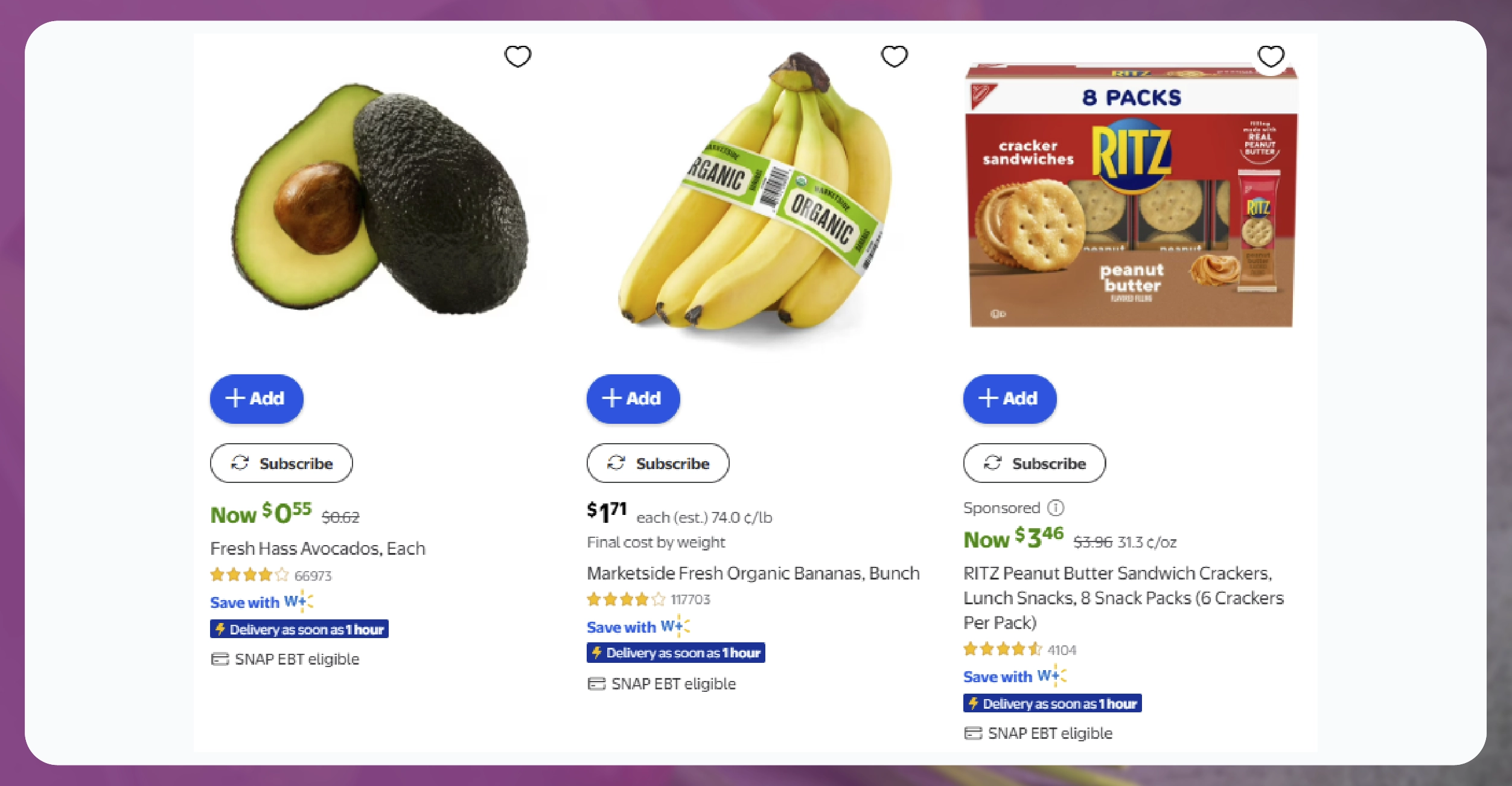This screenshot has width=1512, height=786.
Task: Click the lightning icon on avocado delivery badge
Action: (x=220, y=628)
